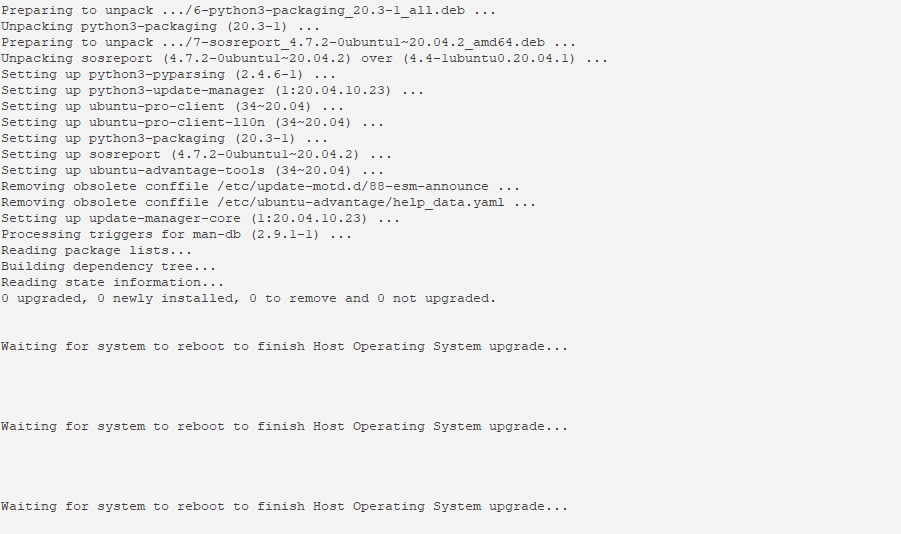Click 'Setting up sosreport' output line
Image resolution: width=901 pixels, height=534 pixels.
coord(197,155)
